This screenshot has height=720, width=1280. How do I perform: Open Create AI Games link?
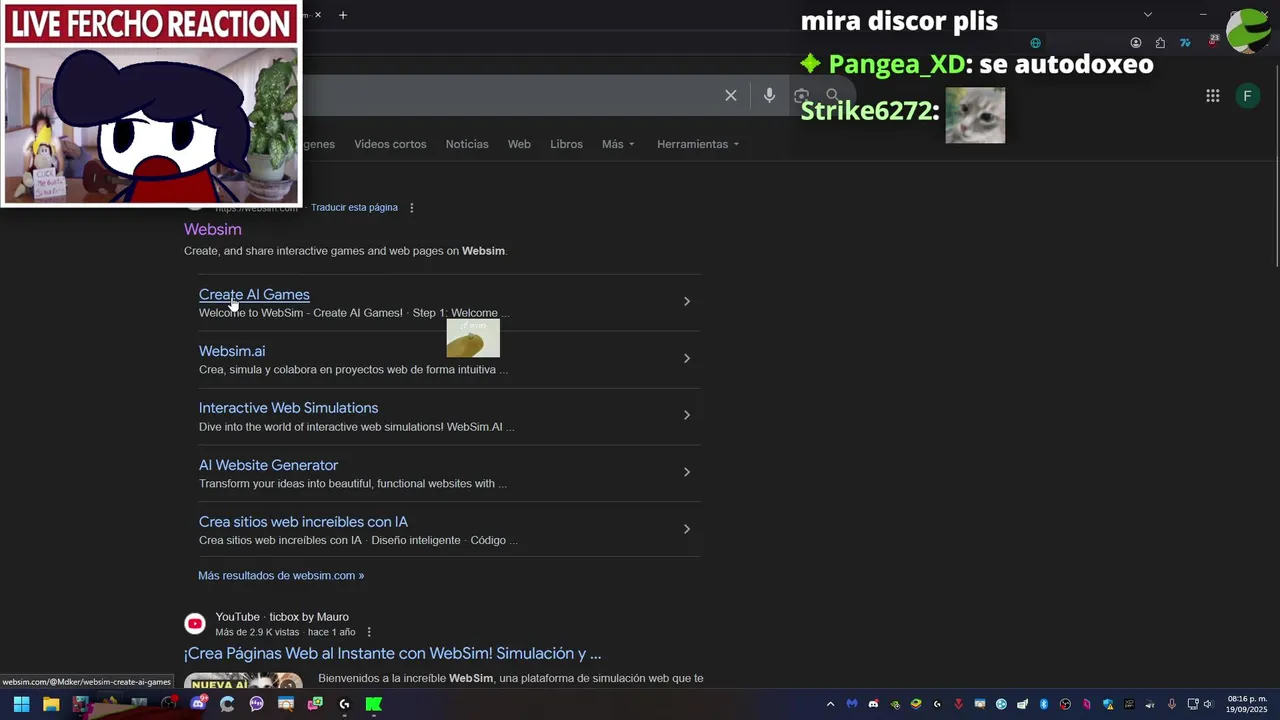click(254, 294)
